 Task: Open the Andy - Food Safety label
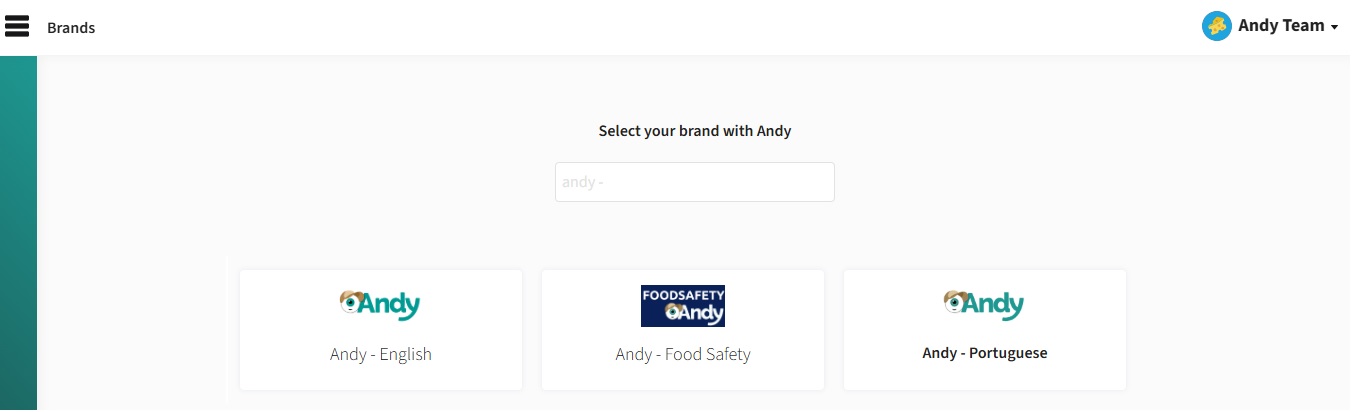click(683, 354)
